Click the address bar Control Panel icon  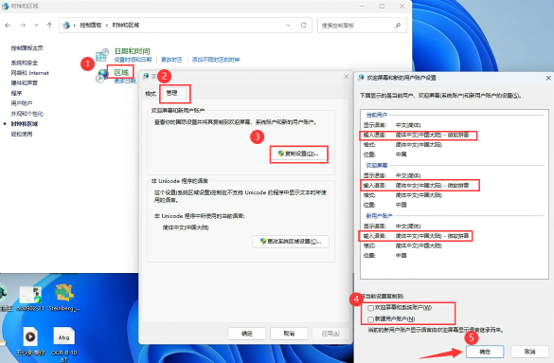tap(66, 25)
